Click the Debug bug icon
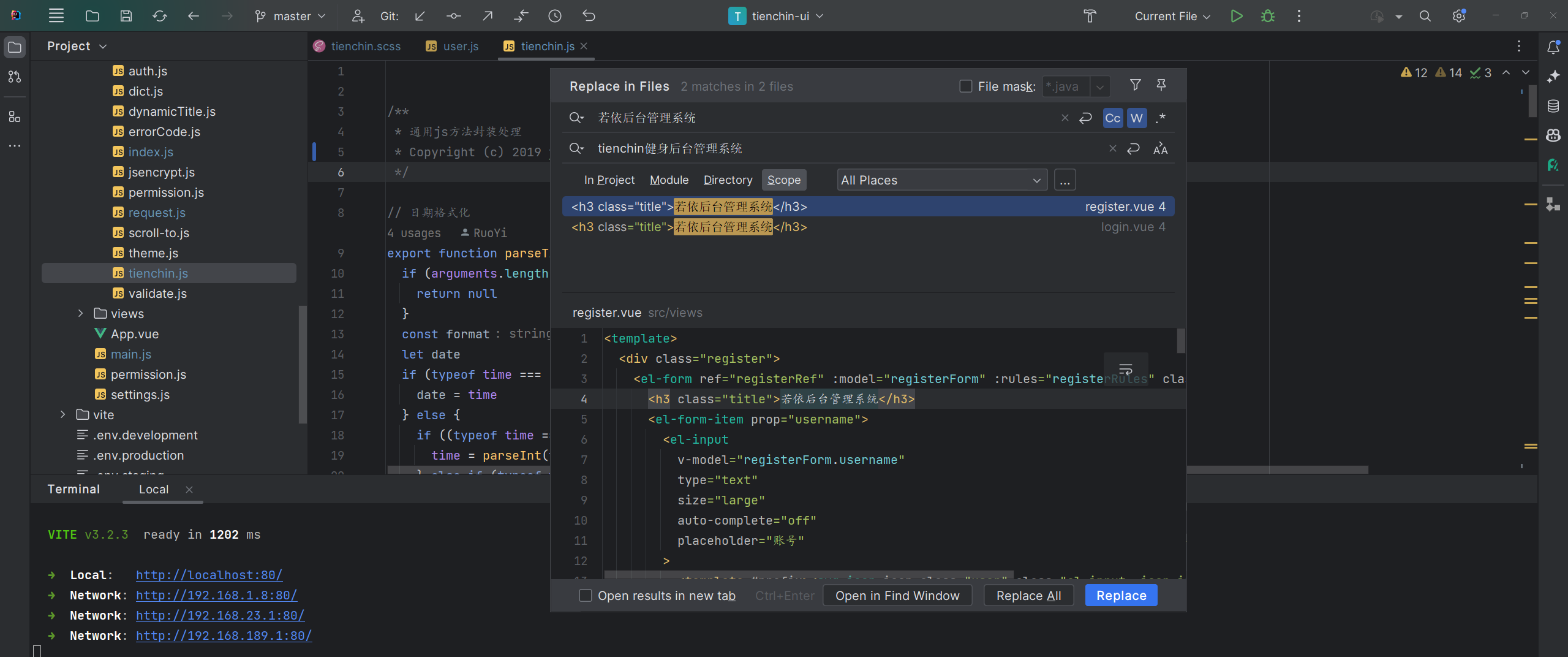The height and width of the screenshot is (657, 1568). [x=1268, y=17]
